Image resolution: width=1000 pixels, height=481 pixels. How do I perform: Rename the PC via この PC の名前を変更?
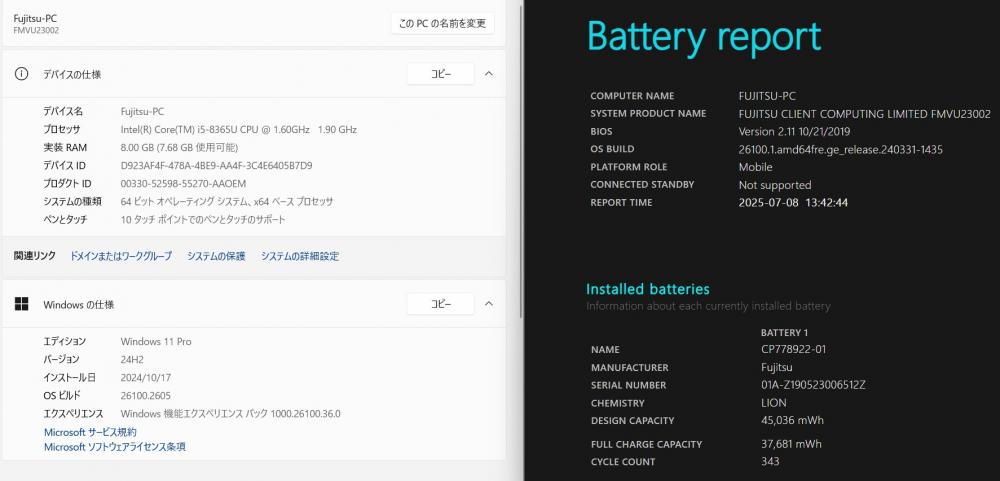point(443,24)
